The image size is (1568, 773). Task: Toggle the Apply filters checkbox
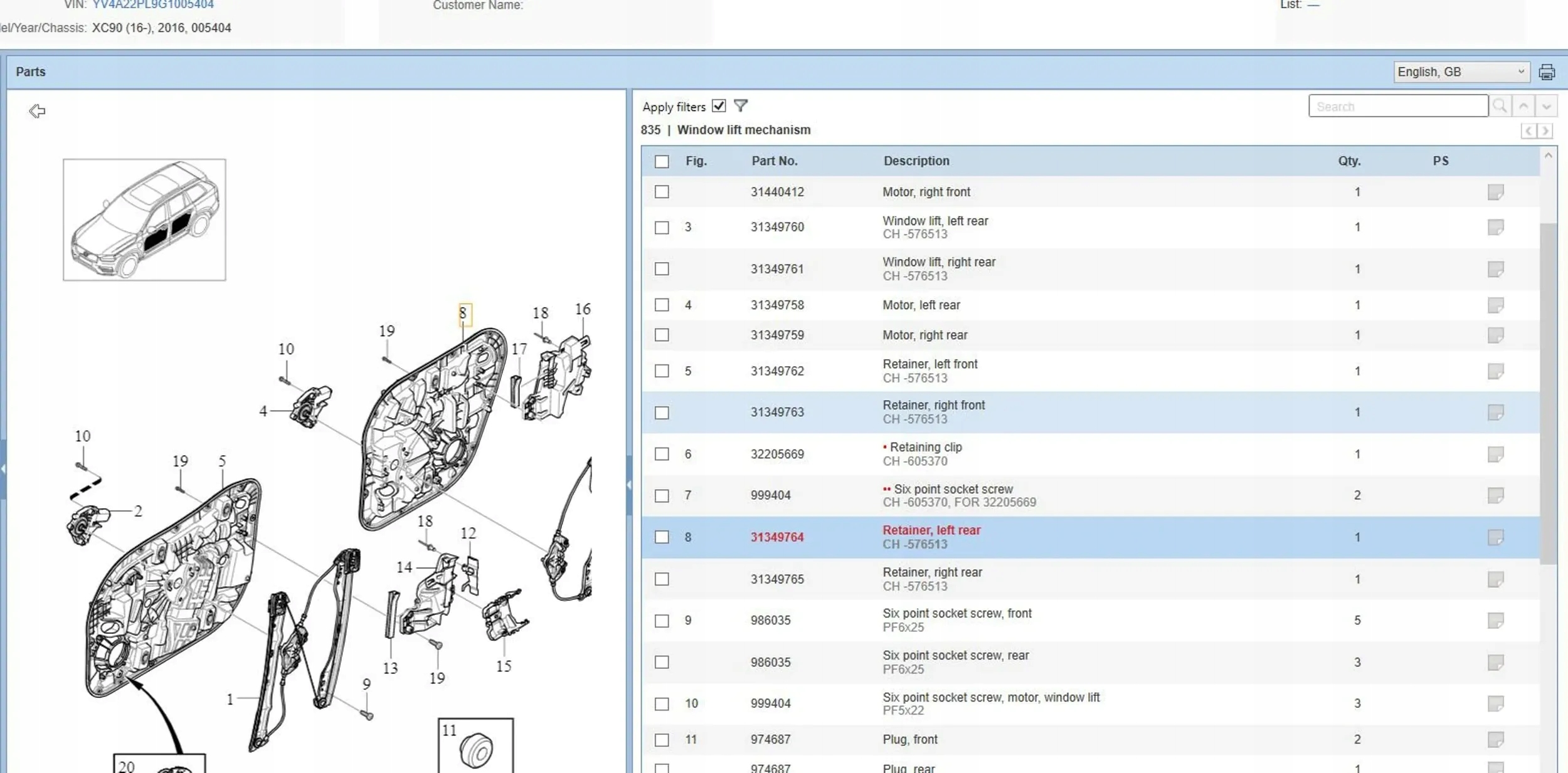[719, 106]
